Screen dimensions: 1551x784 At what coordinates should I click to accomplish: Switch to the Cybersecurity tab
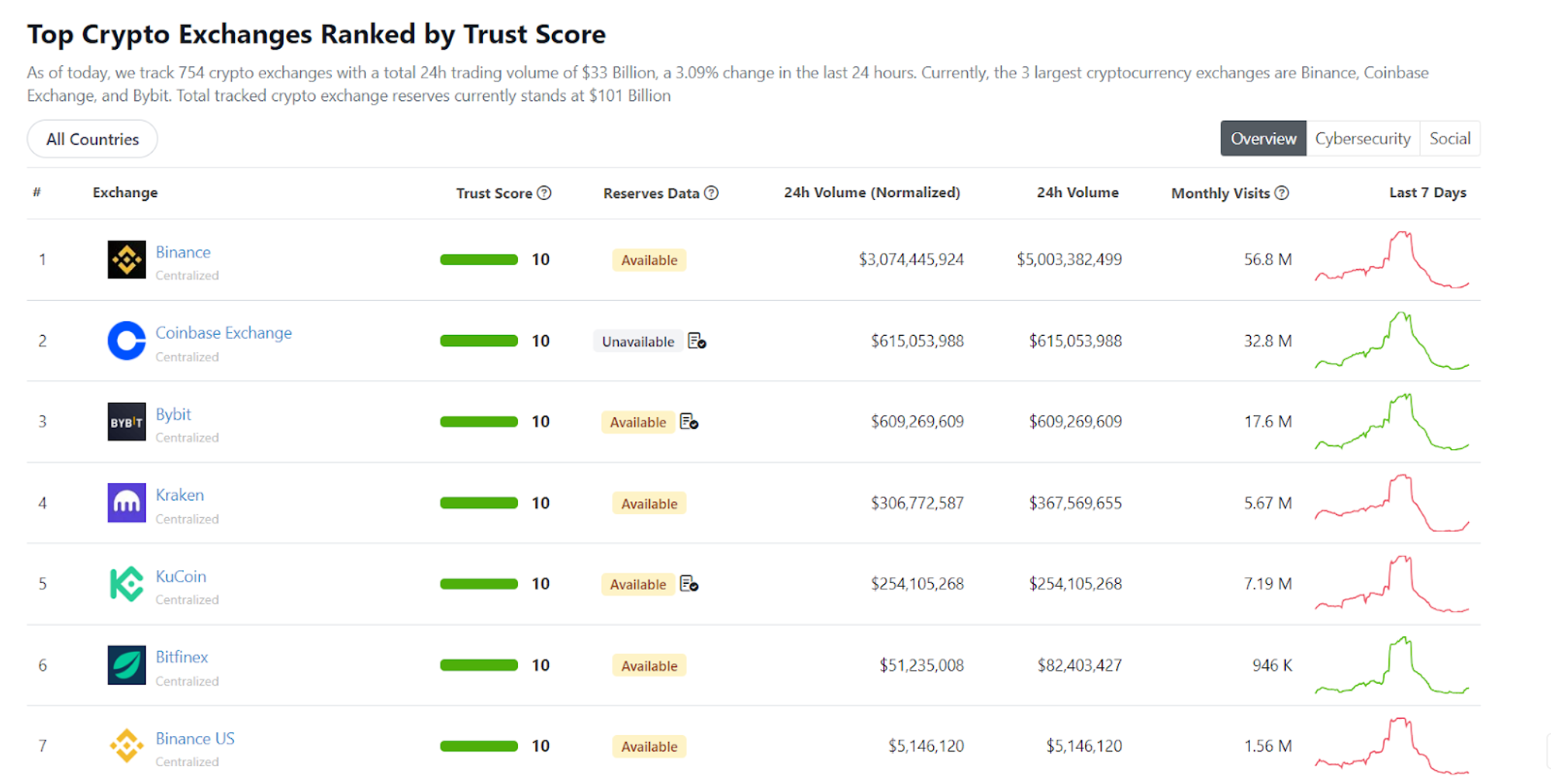click(x=1363, y=139)
